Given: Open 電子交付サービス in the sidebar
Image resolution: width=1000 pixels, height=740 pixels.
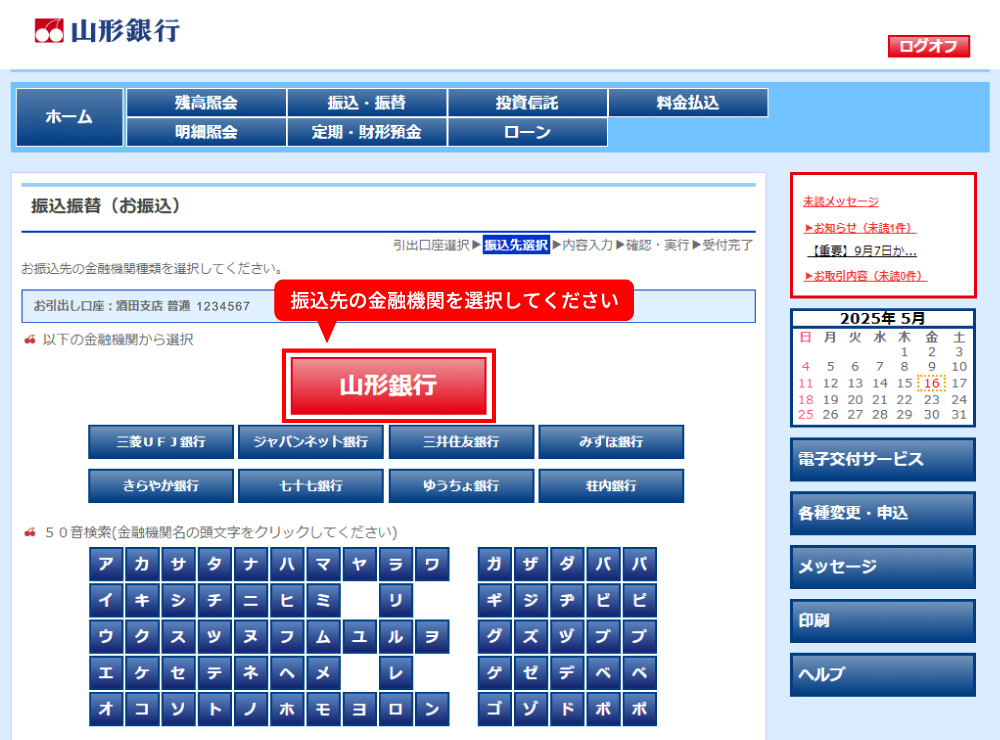Looking at the screenshot, I should tap(883, 459).
